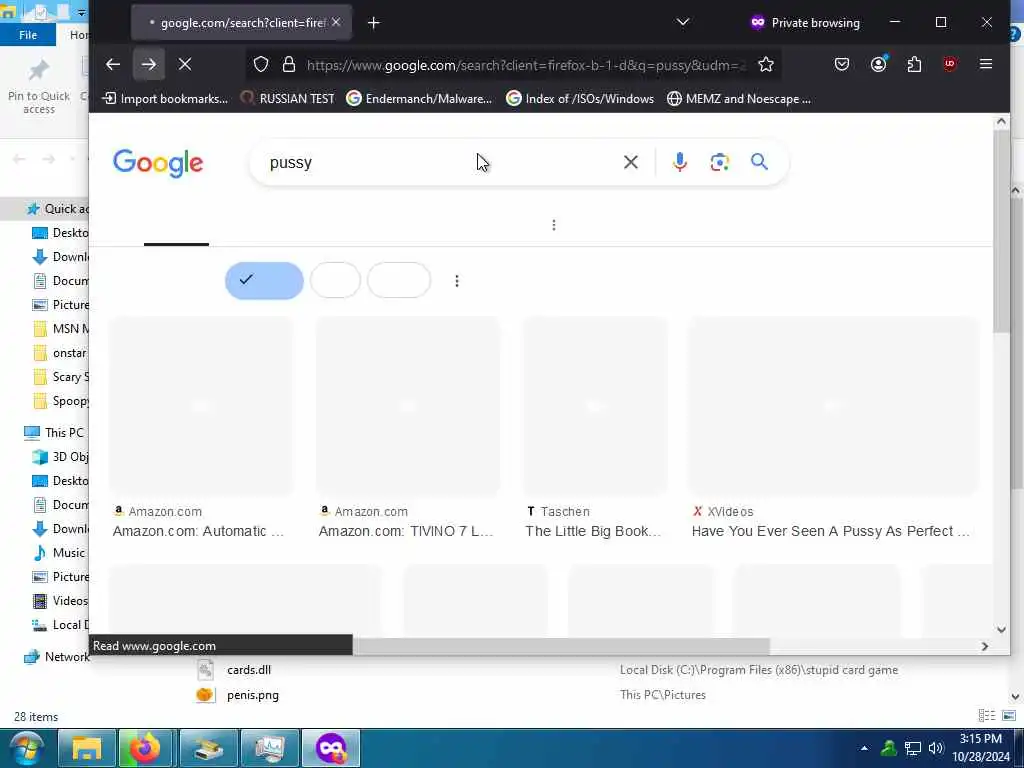This screenshot has height=768, width=1024.
Task: Click the volume speaker tray icon
Action: (936, 748)
